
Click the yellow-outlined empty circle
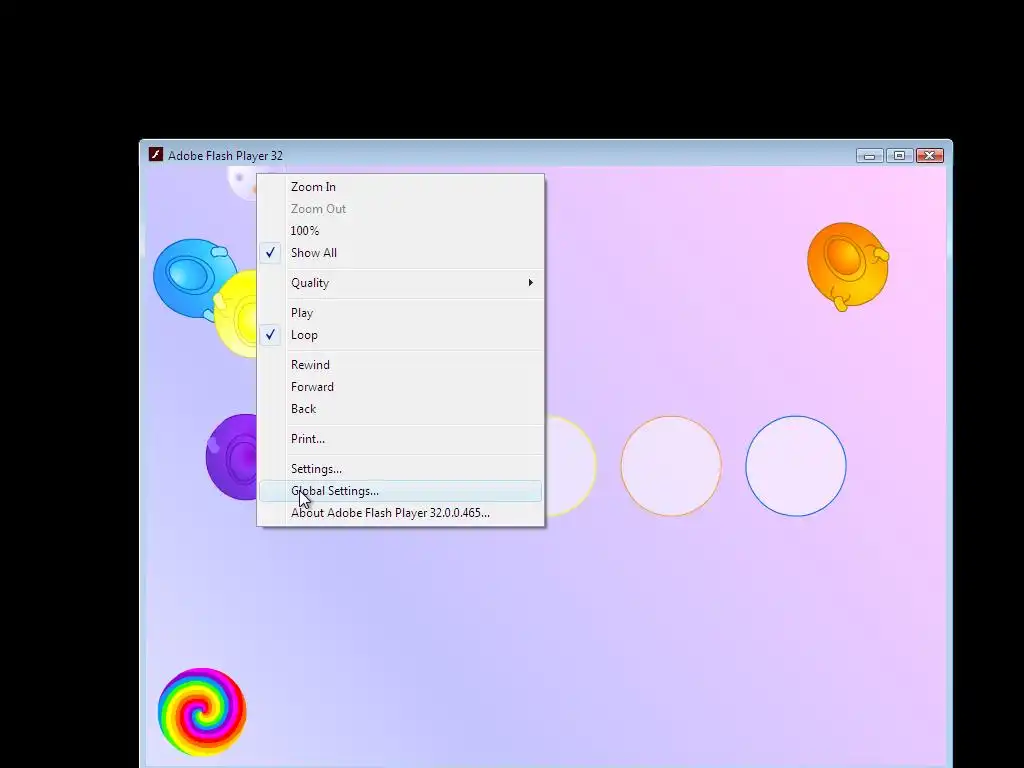[x=571, y=466]
